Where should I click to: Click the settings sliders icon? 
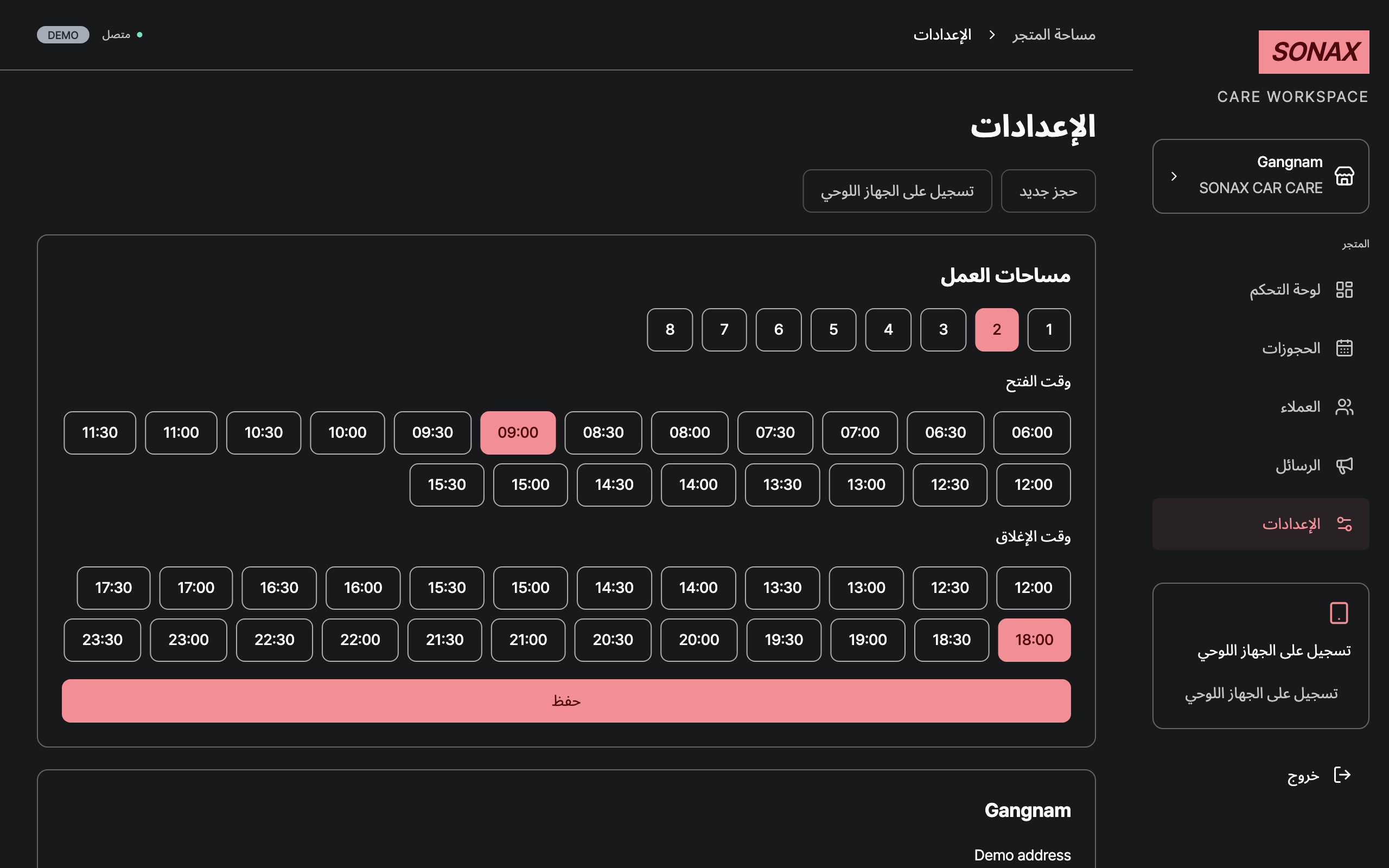pos(1344,524)
